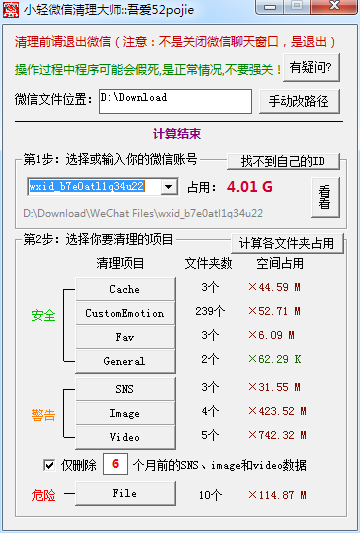Focus the 微信文件位置 path field
The width and height of the screenshot is (360, 533).
[x=175, y=101]
